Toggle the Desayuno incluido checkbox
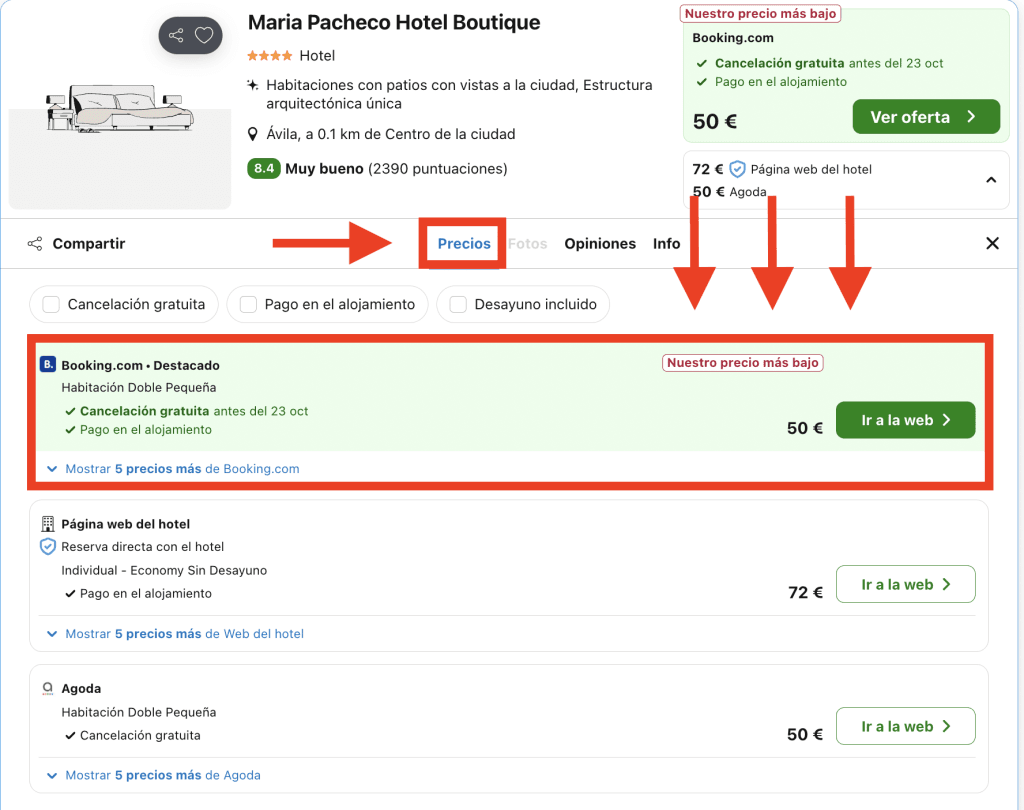This screenshot has height=810, width=1024. (458, 305)
